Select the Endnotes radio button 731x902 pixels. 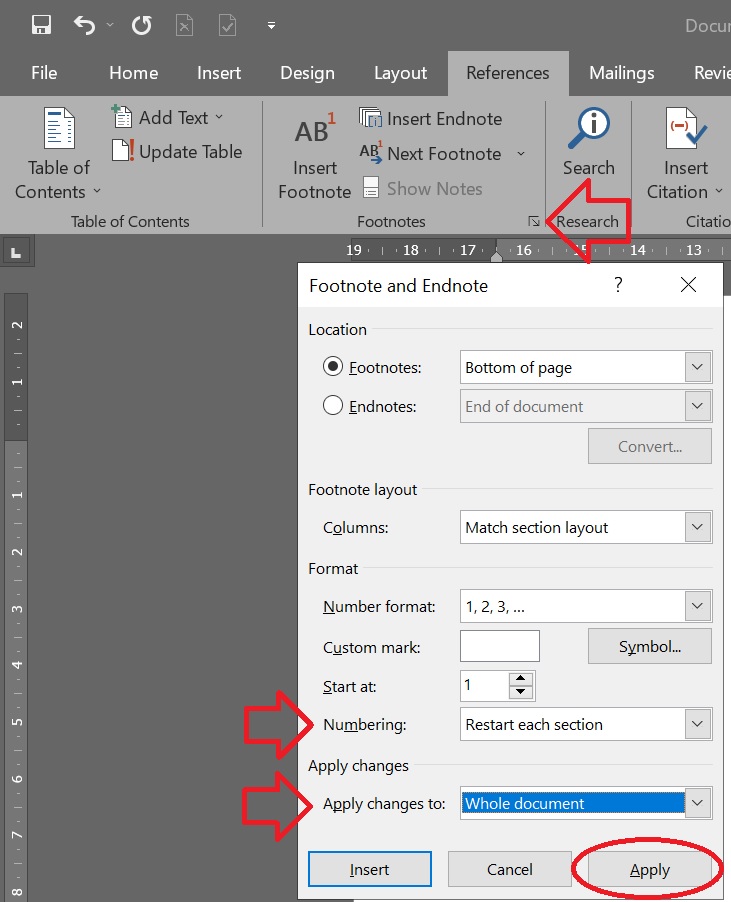(332, 406)
